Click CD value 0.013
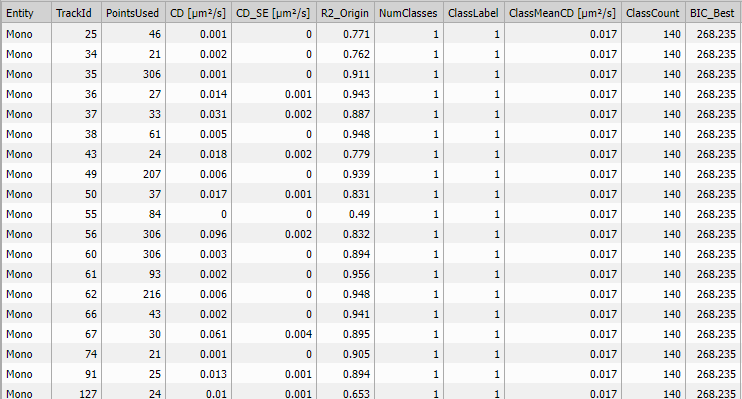Screen dimensions: 742x399 213,374
